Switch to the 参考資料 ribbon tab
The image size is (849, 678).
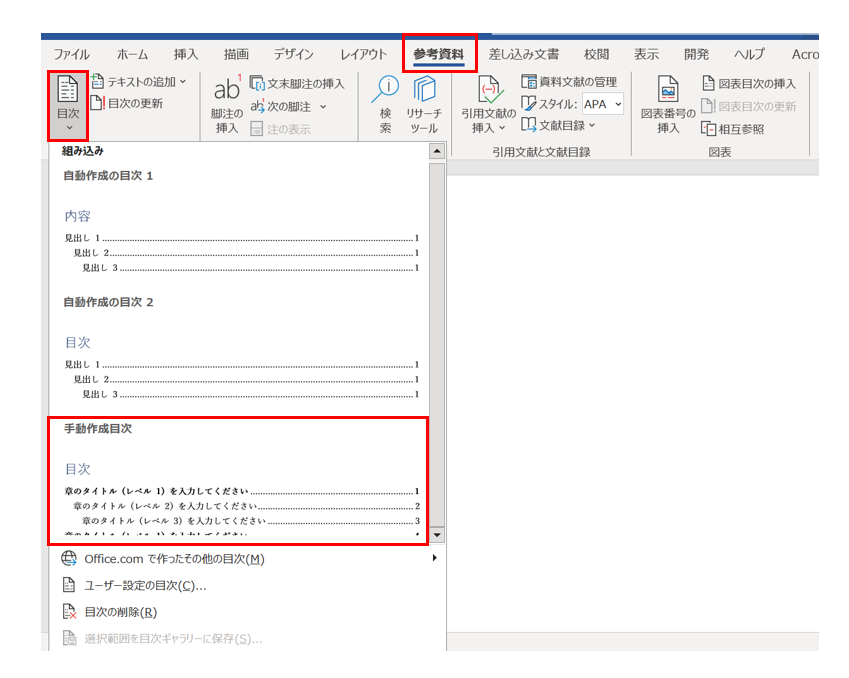(439, 54)
